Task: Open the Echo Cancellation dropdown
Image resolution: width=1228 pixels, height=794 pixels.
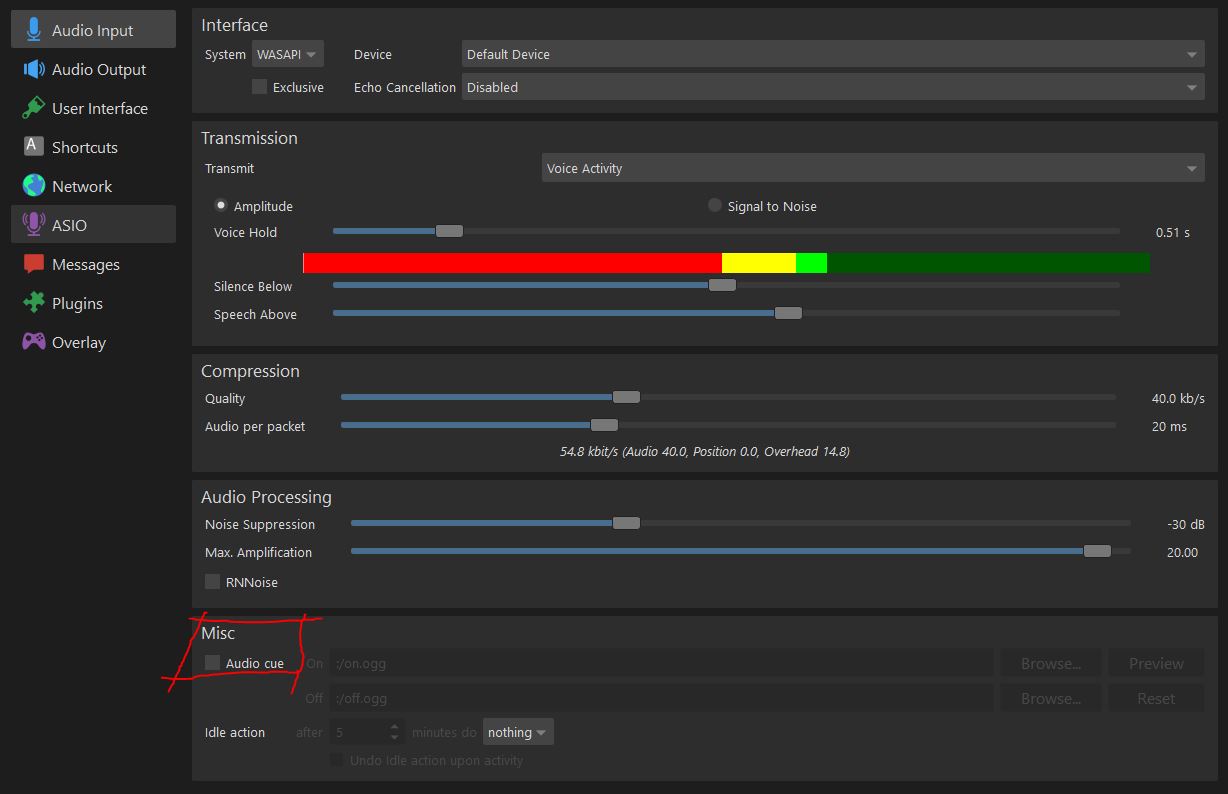Action: pos(833,87)
